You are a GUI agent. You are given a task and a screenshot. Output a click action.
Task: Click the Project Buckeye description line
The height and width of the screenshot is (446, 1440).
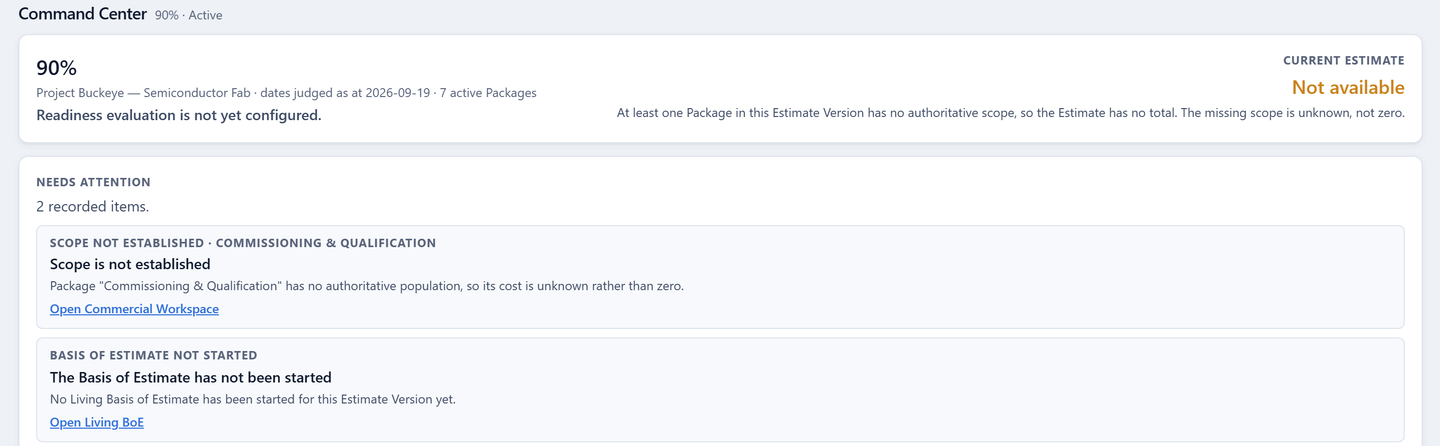coord(286,93)
